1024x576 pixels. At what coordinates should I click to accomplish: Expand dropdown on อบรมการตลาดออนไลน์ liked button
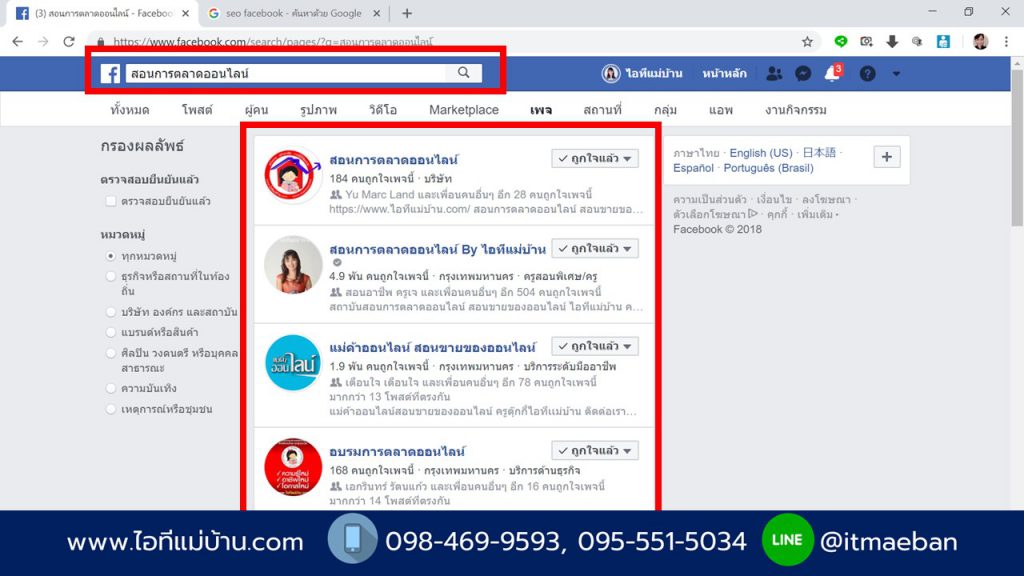[630, 449]
